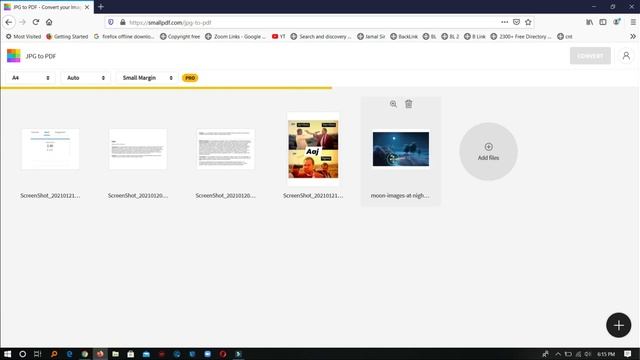Click the padlock site security icon
640x360 pixels.
pos(122,22)
